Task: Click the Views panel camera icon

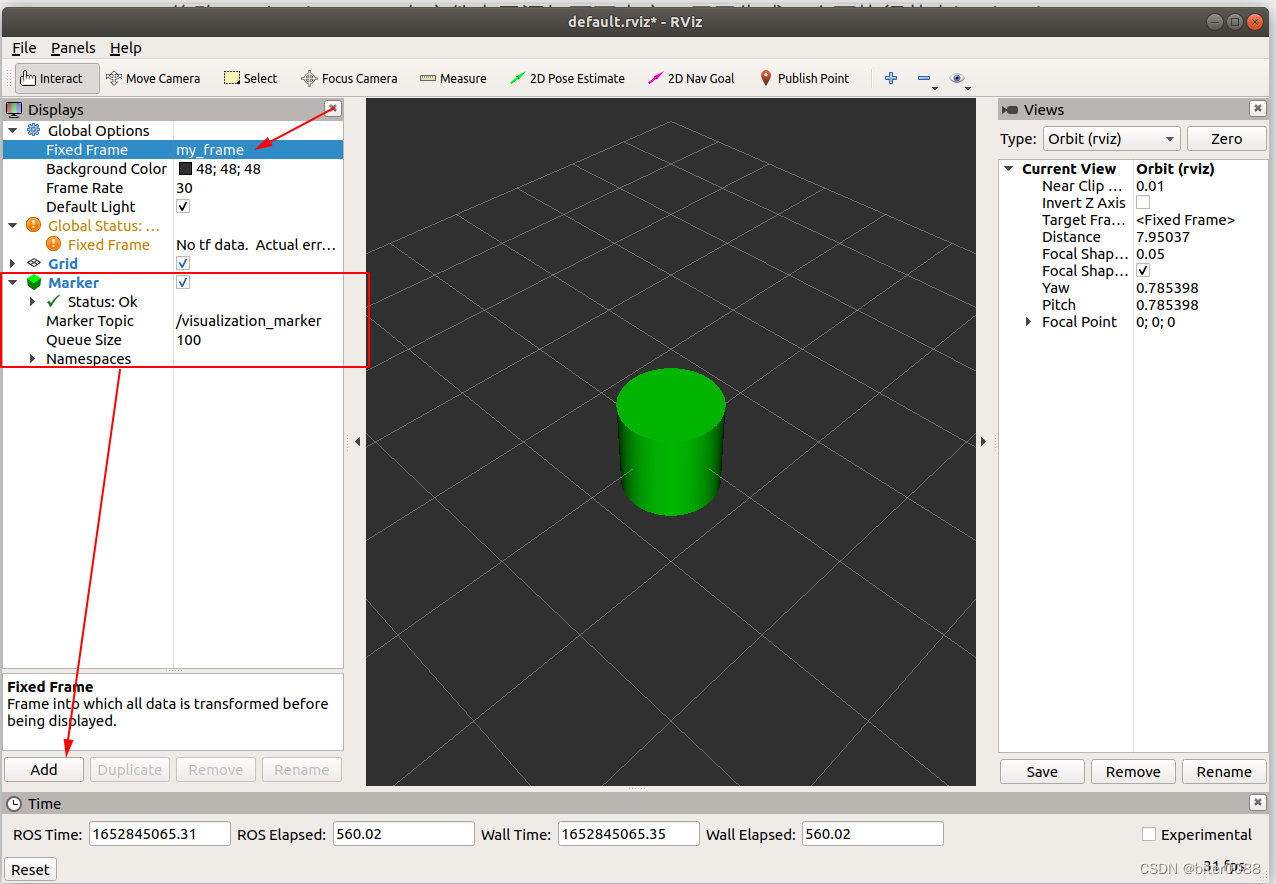Action: [1010, 109]
